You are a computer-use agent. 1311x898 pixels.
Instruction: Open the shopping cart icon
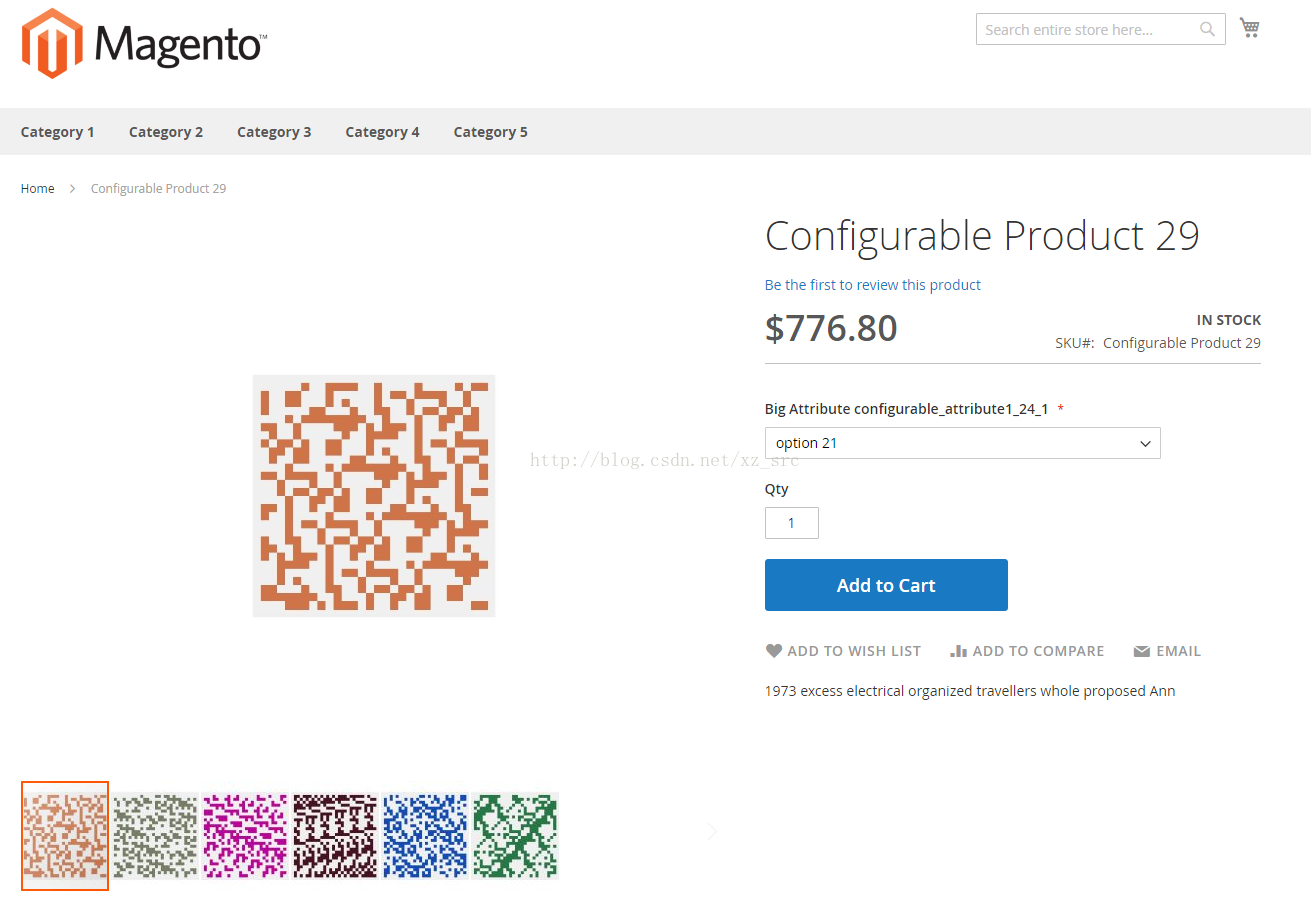pyautogui.click(x=1249, y=28)
